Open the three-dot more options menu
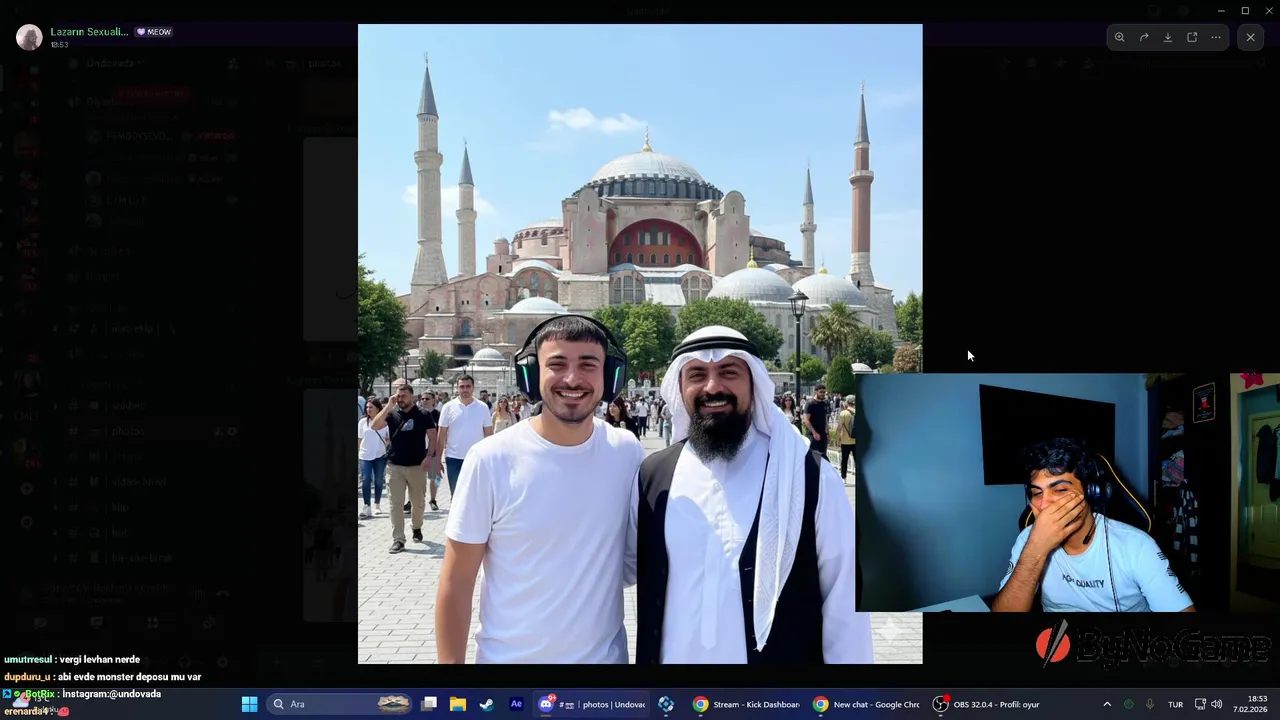This screenshot has height=720, width=1280. click(1216, 37)
